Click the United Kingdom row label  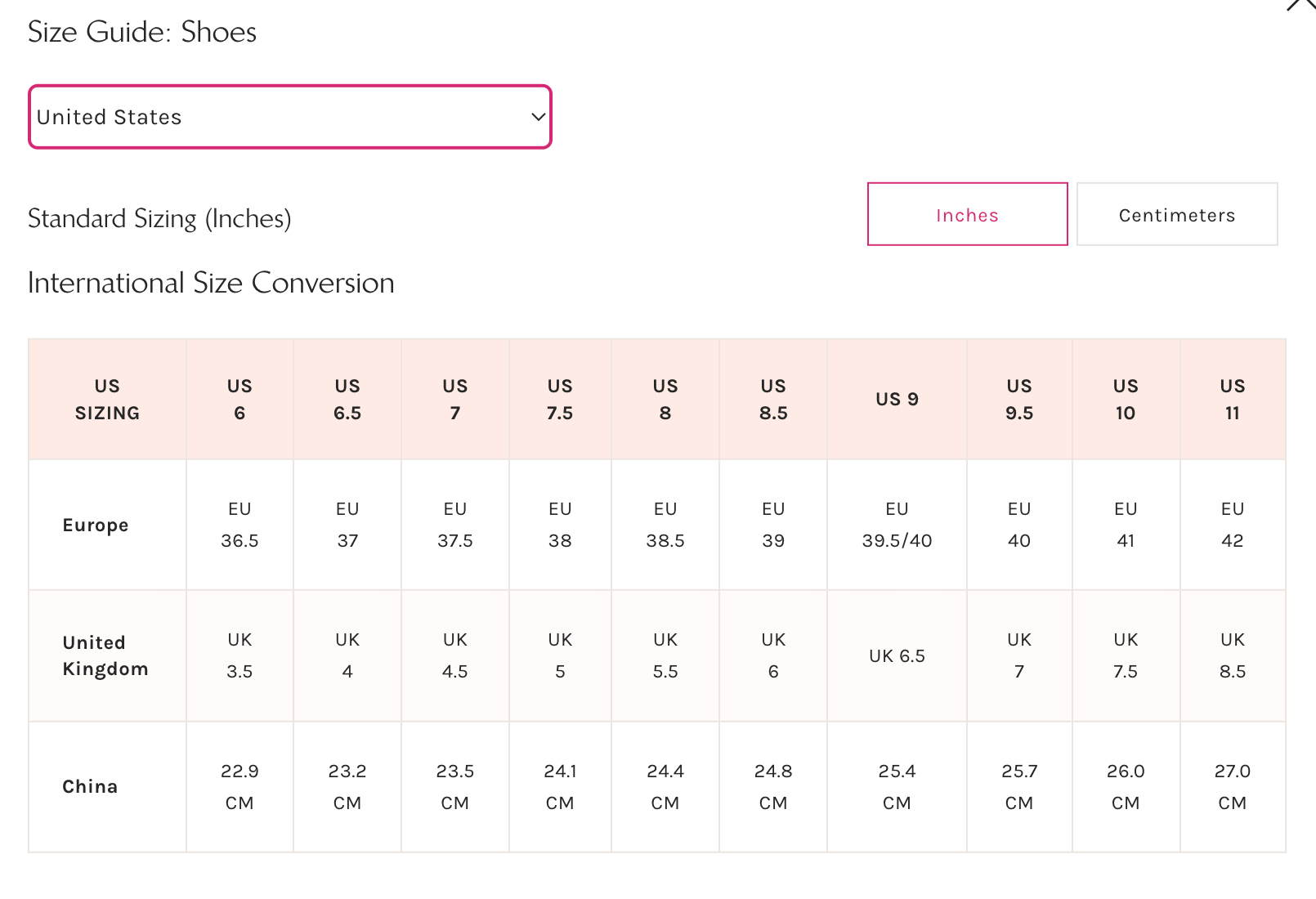[x=105, y=655]
